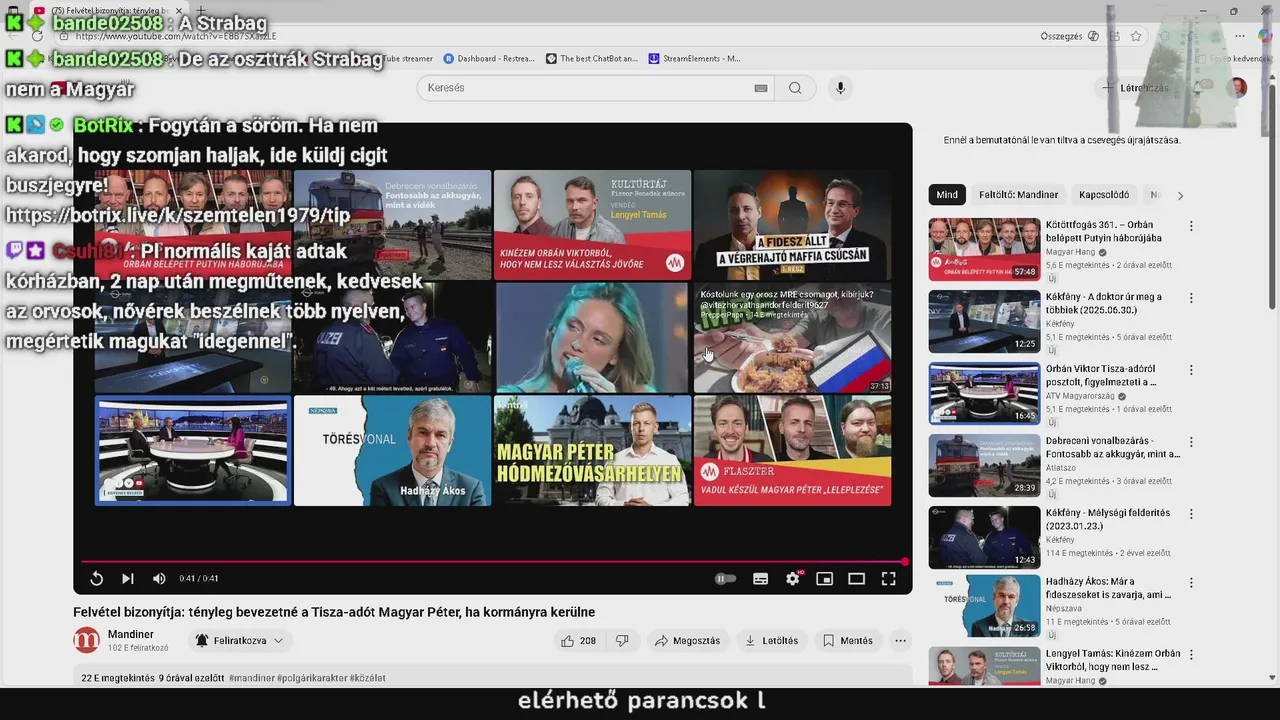Open more actions menu below video
The width and height of the screenshot is (1280, 720).
[x=900, y=641]
